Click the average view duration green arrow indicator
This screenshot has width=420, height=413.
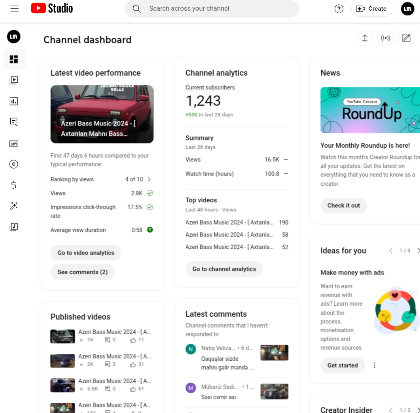coord(150,230)
